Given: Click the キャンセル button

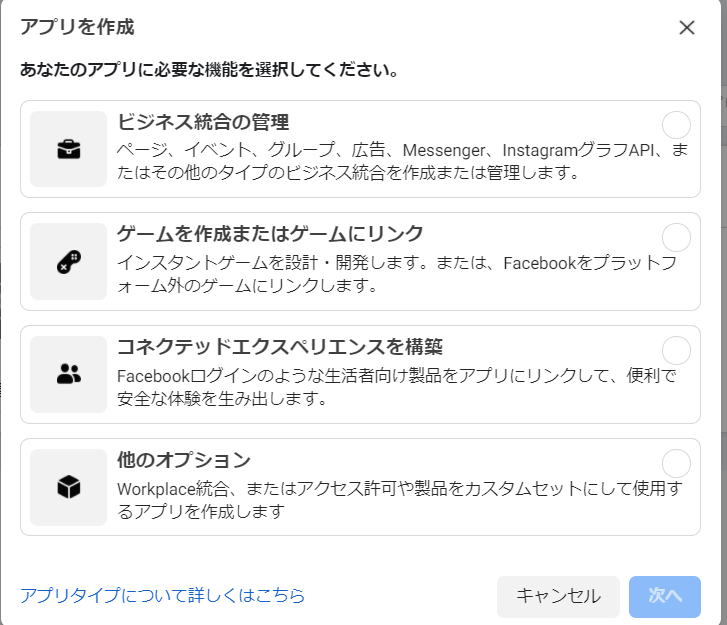Looking at the screenshot, I should [x=558, y=596].
